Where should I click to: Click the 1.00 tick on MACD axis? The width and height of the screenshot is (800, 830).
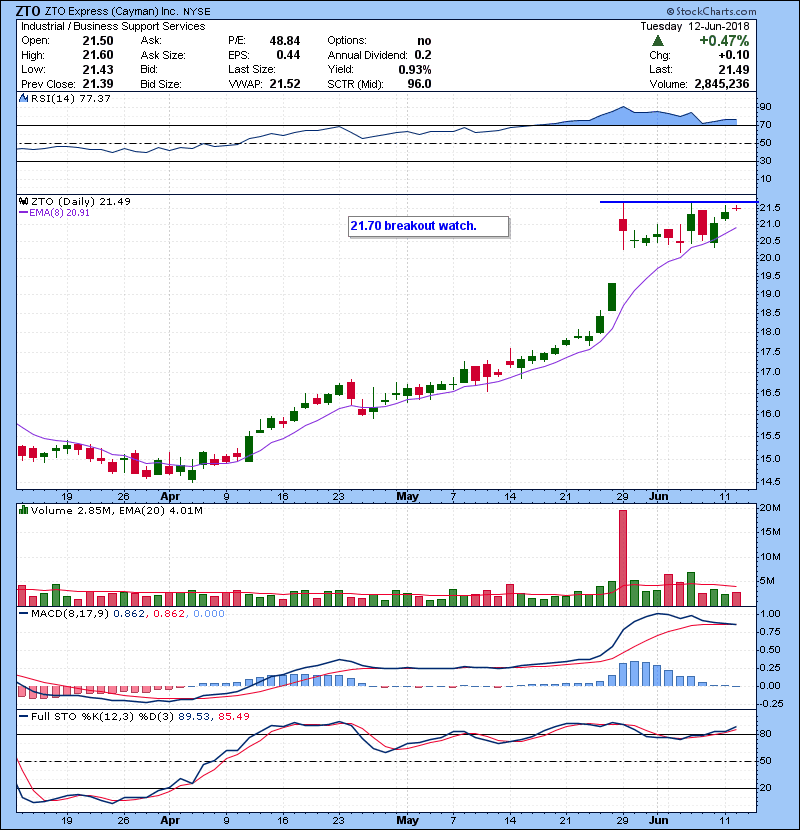coord(770,614)
